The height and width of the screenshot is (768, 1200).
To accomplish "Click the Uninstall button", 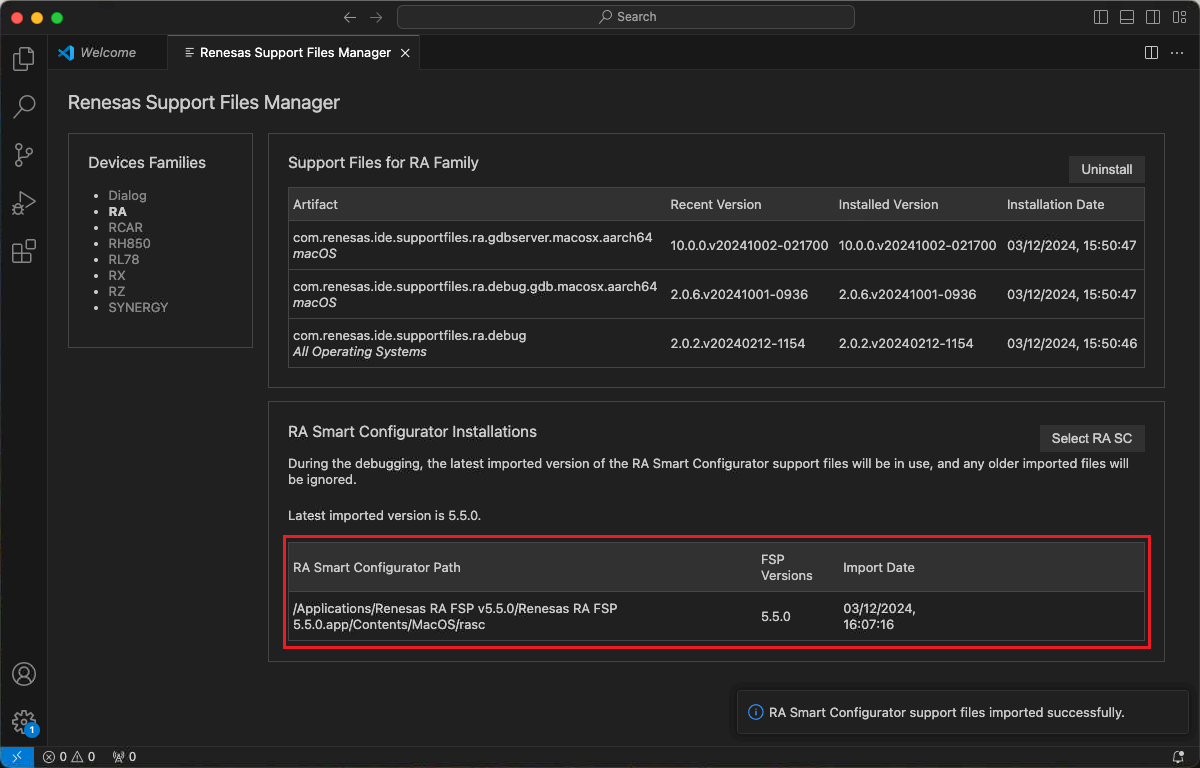I will [1106, 169].
